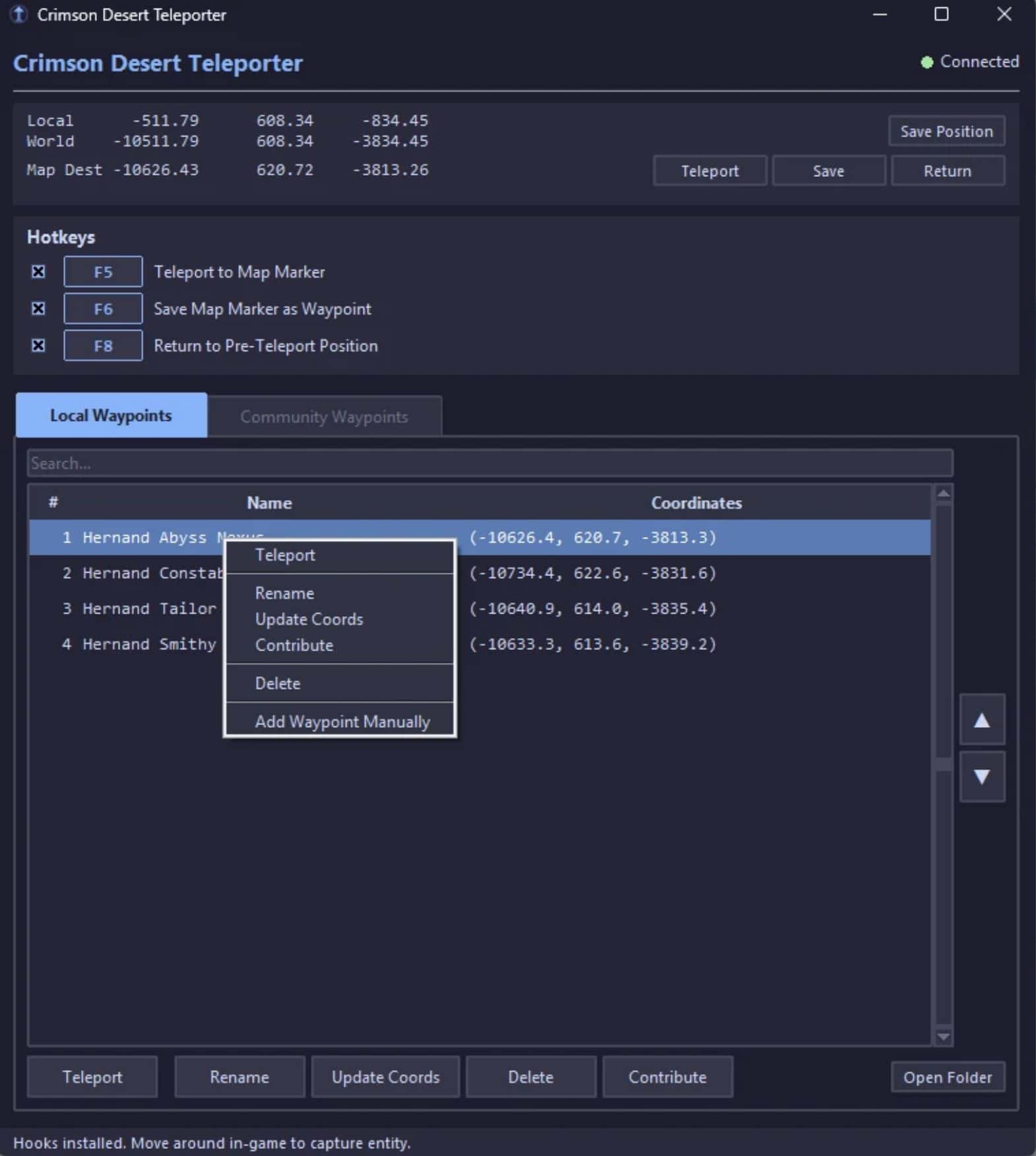The height and width of the screenshot is (1156, 1036).
Task: Sort waypoints by the Coordinates column header
Action: pos(696,503)
